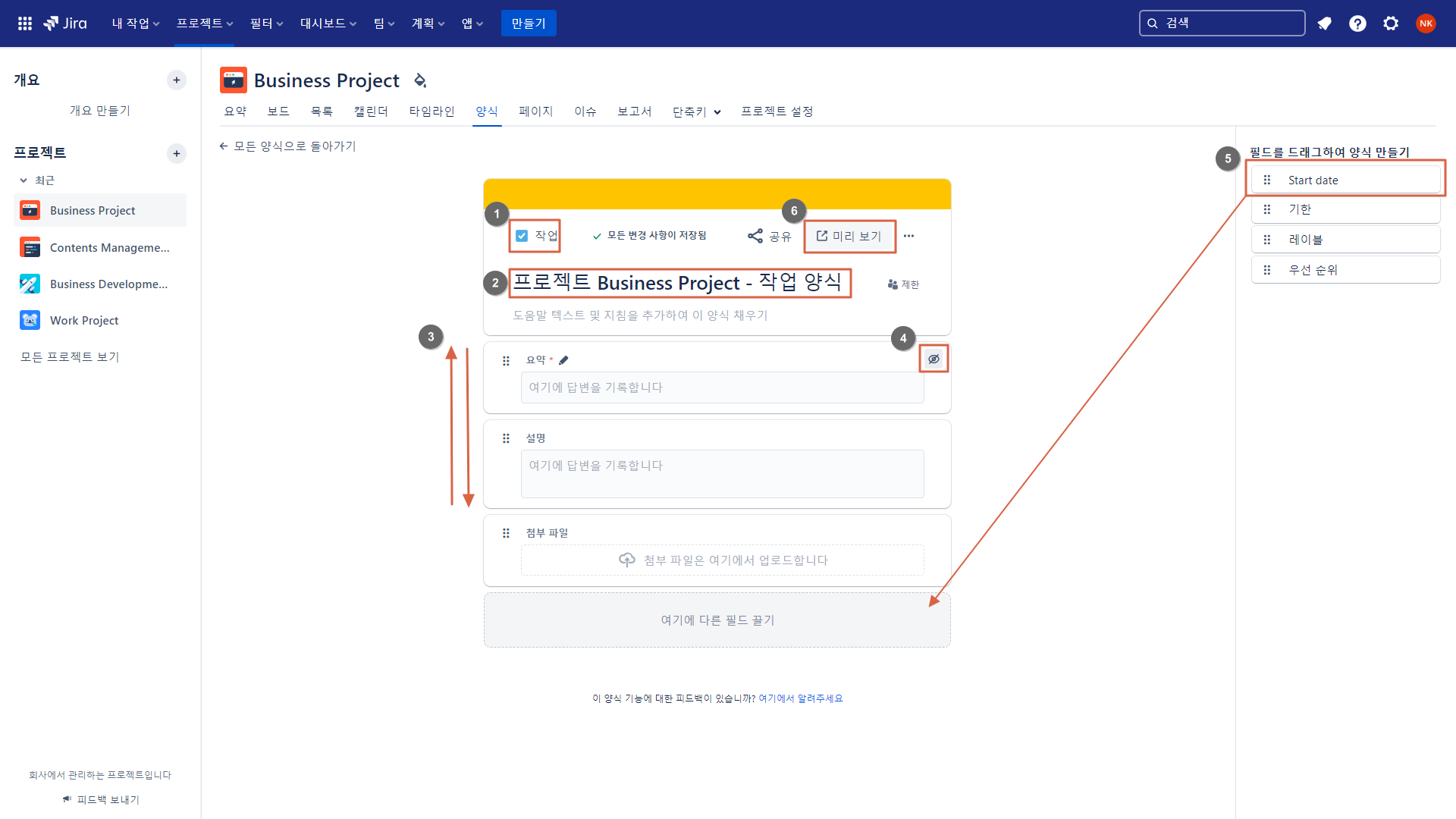Click the 요약 answer input field
Image resolution: width=1456 pixels, height=819 pixels.
[x=722, y=388]
